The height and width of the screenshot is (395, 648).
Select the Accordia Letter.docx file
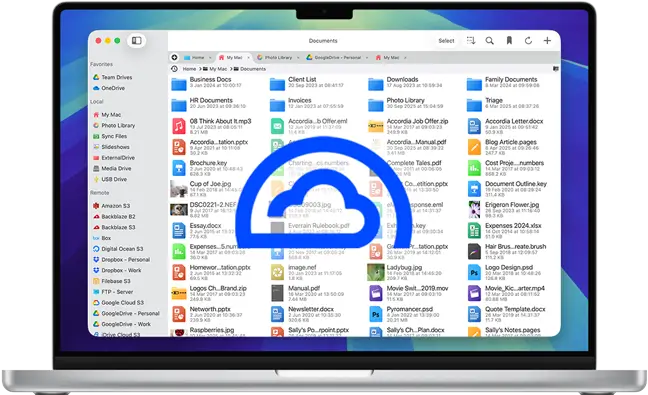505,126
